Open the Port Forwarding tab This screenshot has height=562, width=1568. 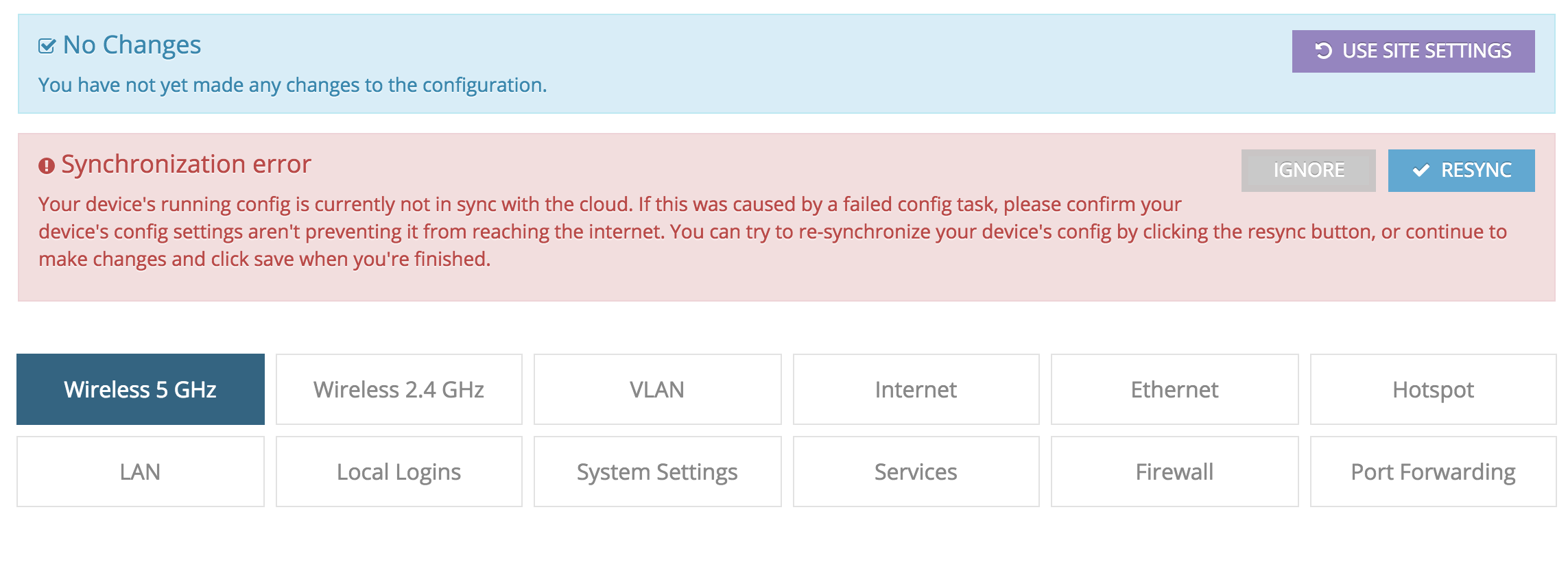coord(1433,471)
